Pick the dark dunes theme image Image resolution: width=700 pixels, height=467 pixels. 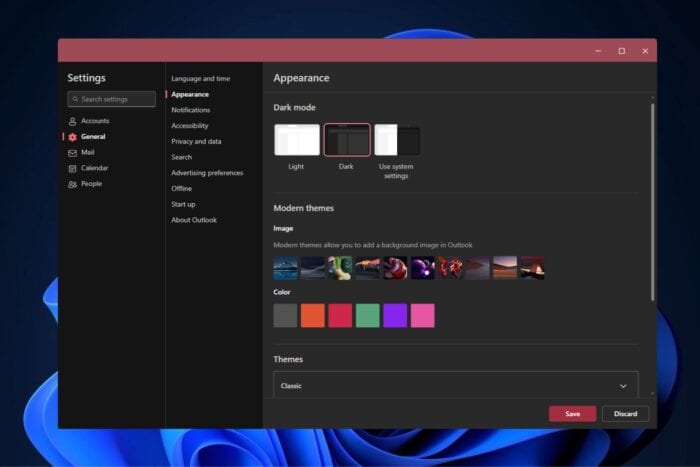coord(312,268)
